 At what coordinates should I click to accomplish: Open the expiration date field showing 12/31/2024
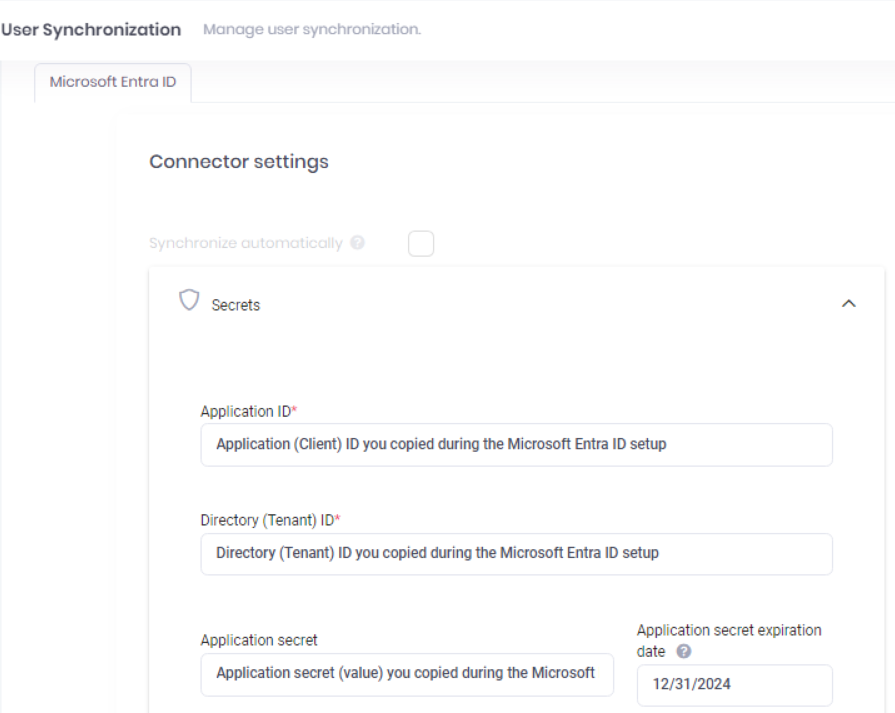(734, 683)
